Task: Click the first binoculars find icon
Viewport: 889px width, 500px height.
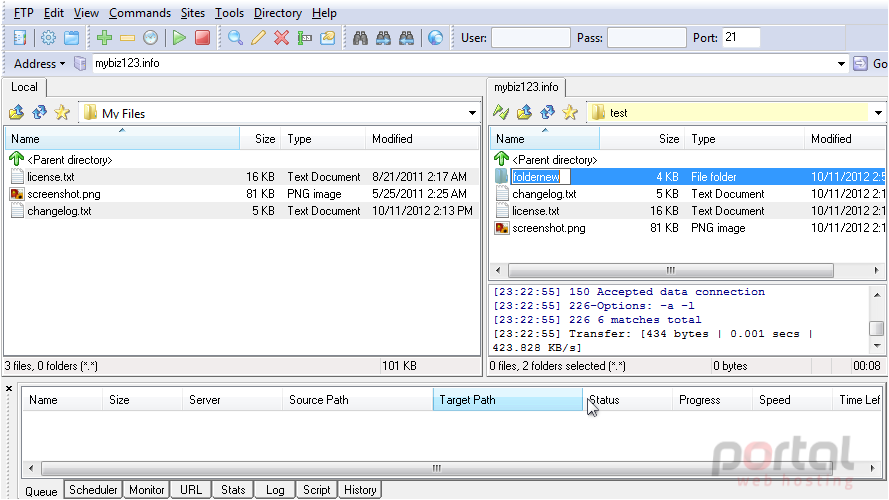Action: coord(361,38)
